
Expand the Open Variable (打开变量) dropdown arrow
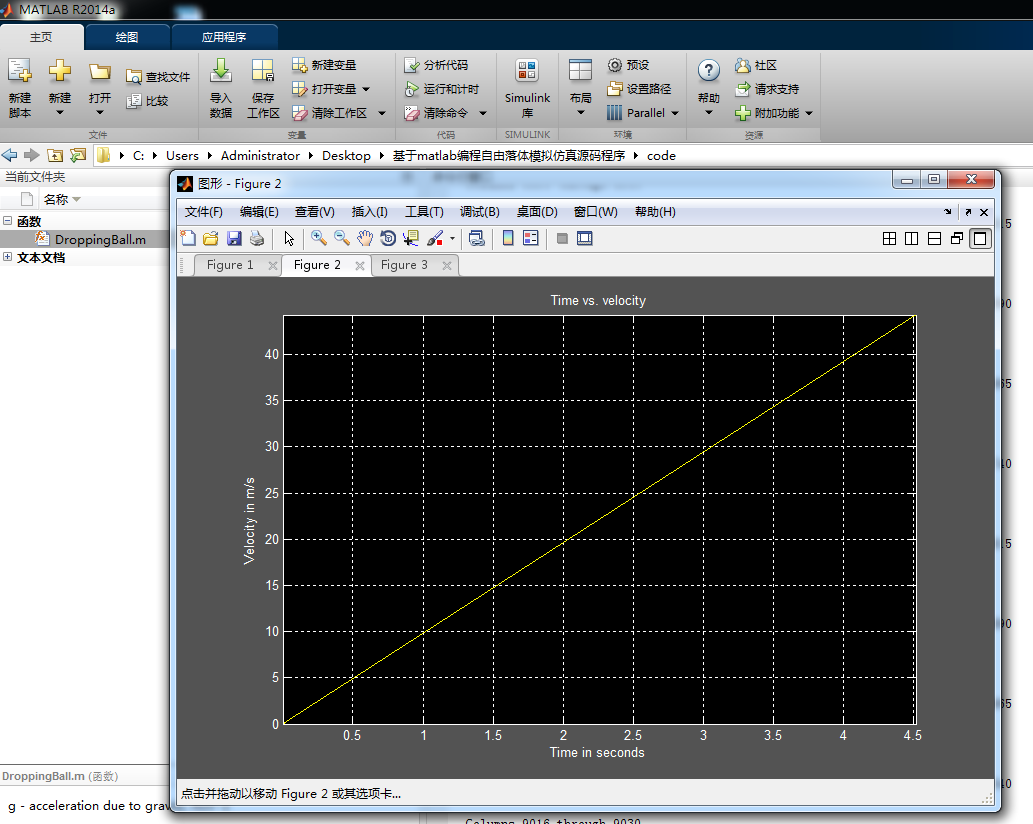point(366,90)
